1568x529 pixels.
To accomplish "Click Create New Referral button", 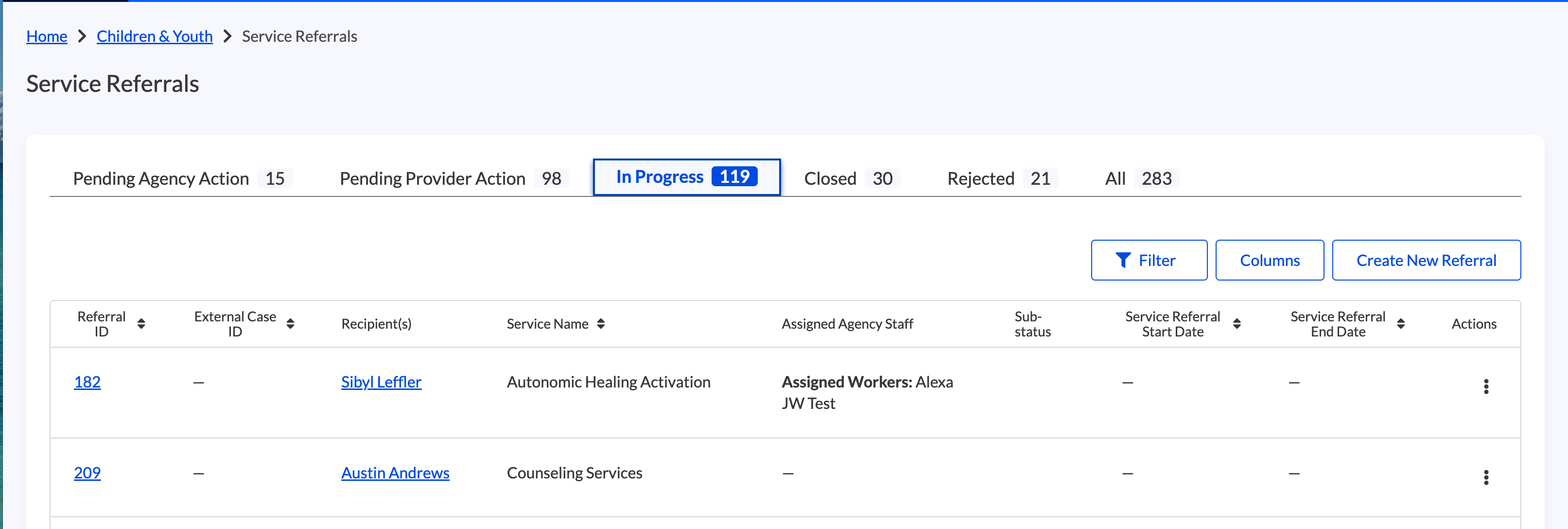I will coord(1426,261).
